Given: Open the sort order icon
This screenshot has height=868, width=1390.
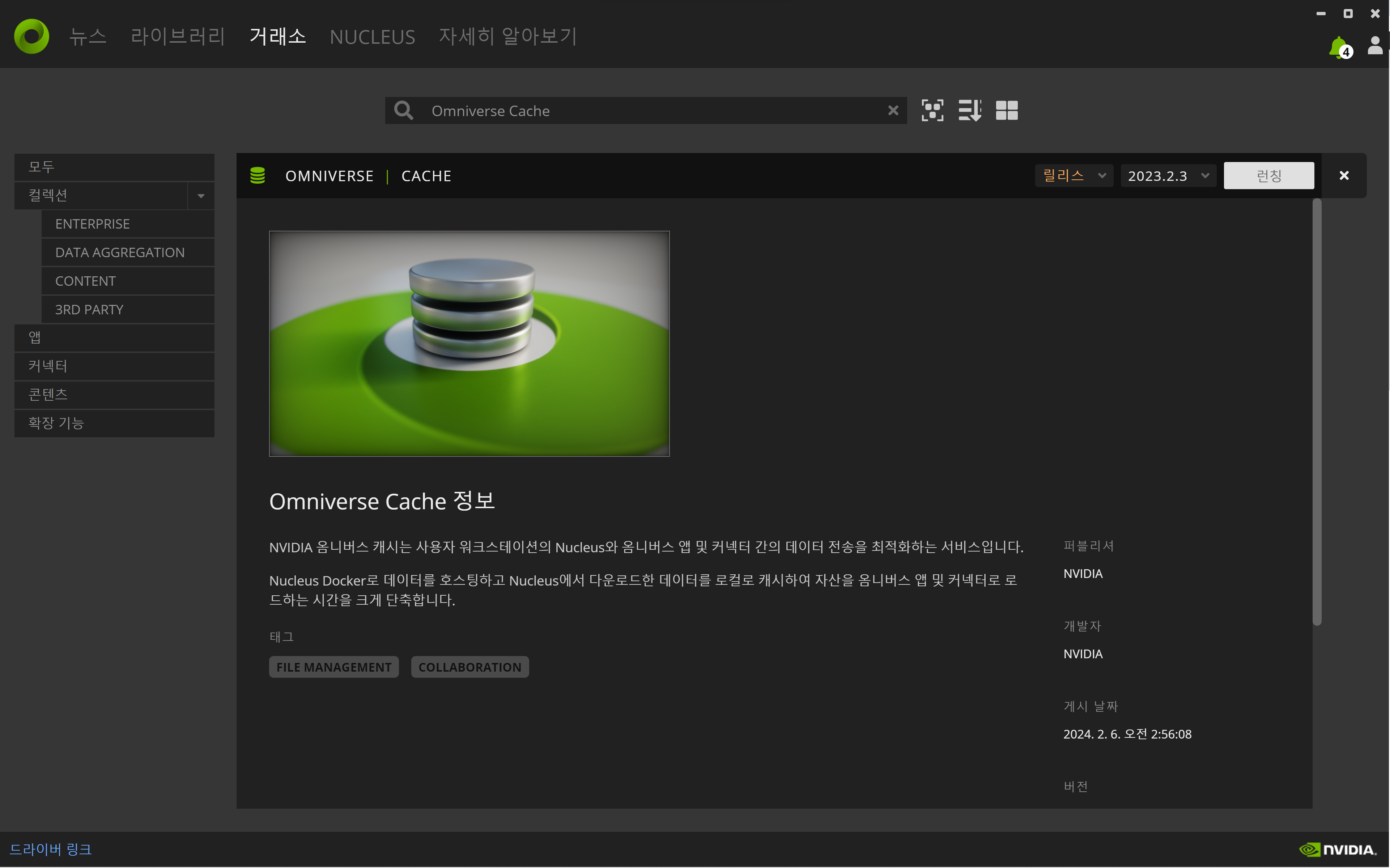Looking at the screenshot, I should pyautogui.click(x=969, y=111).
